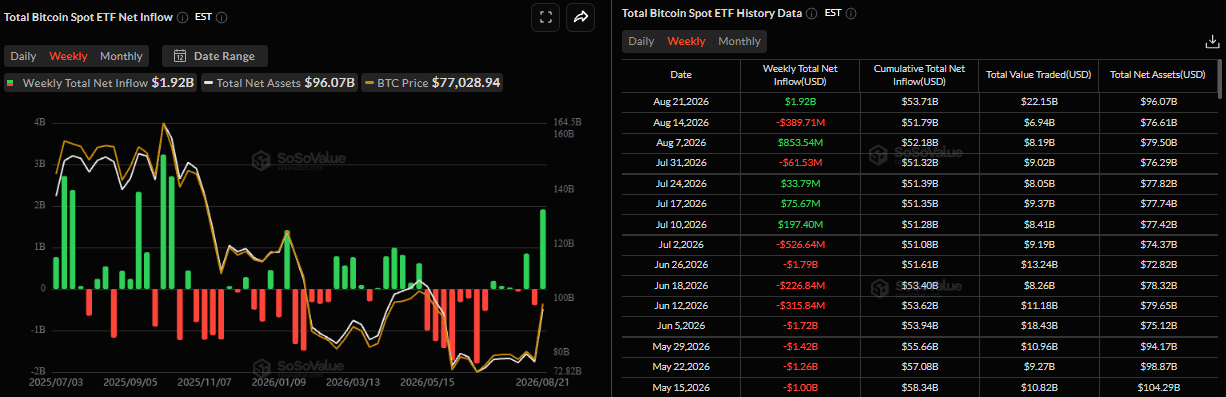1226x397 pixels.
Task: Switch history table to Monthly
Action: 739,41
